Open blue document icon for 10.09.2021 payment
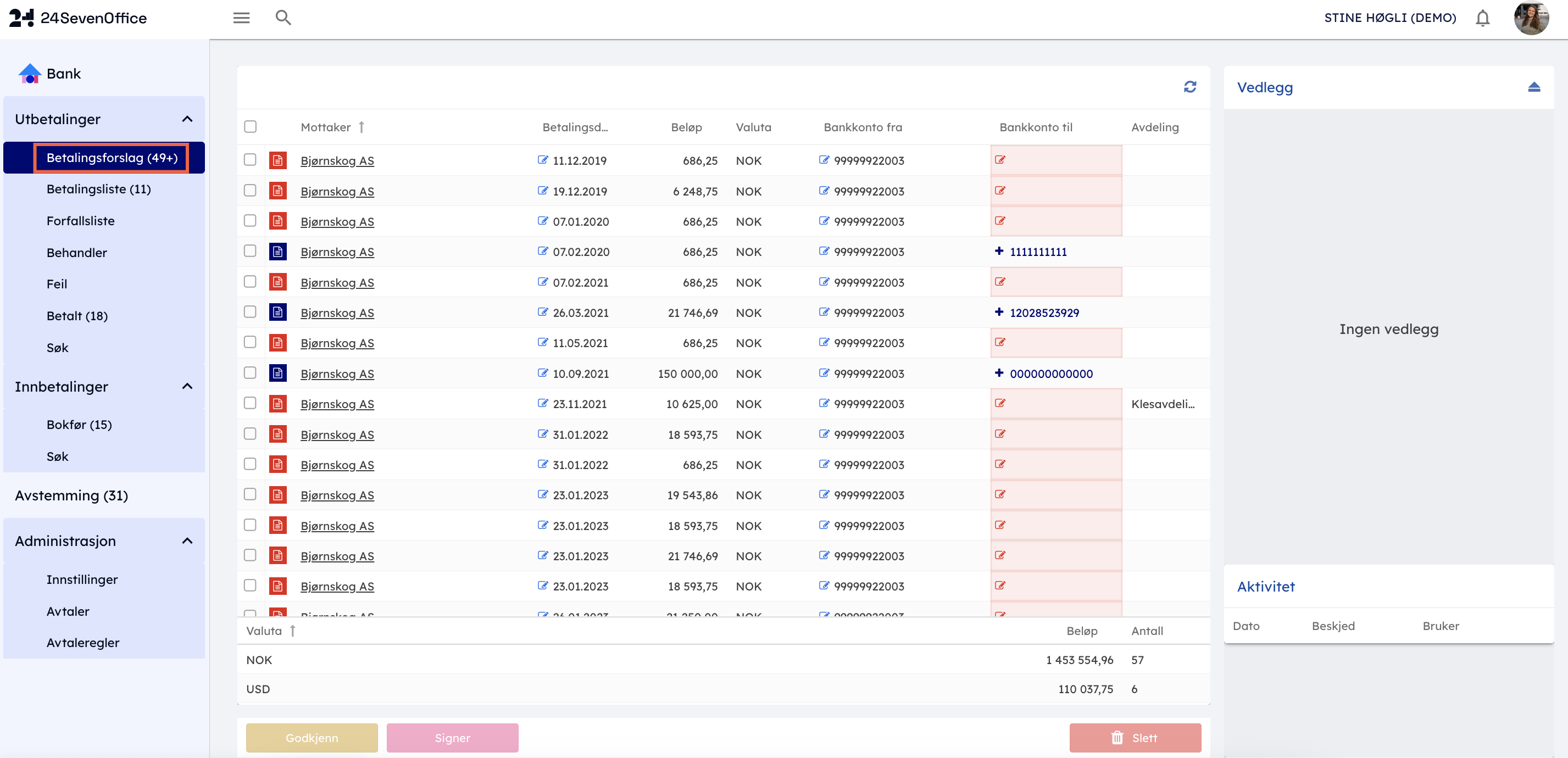This screenshot has width=1568, height=758. pos(277,374)
